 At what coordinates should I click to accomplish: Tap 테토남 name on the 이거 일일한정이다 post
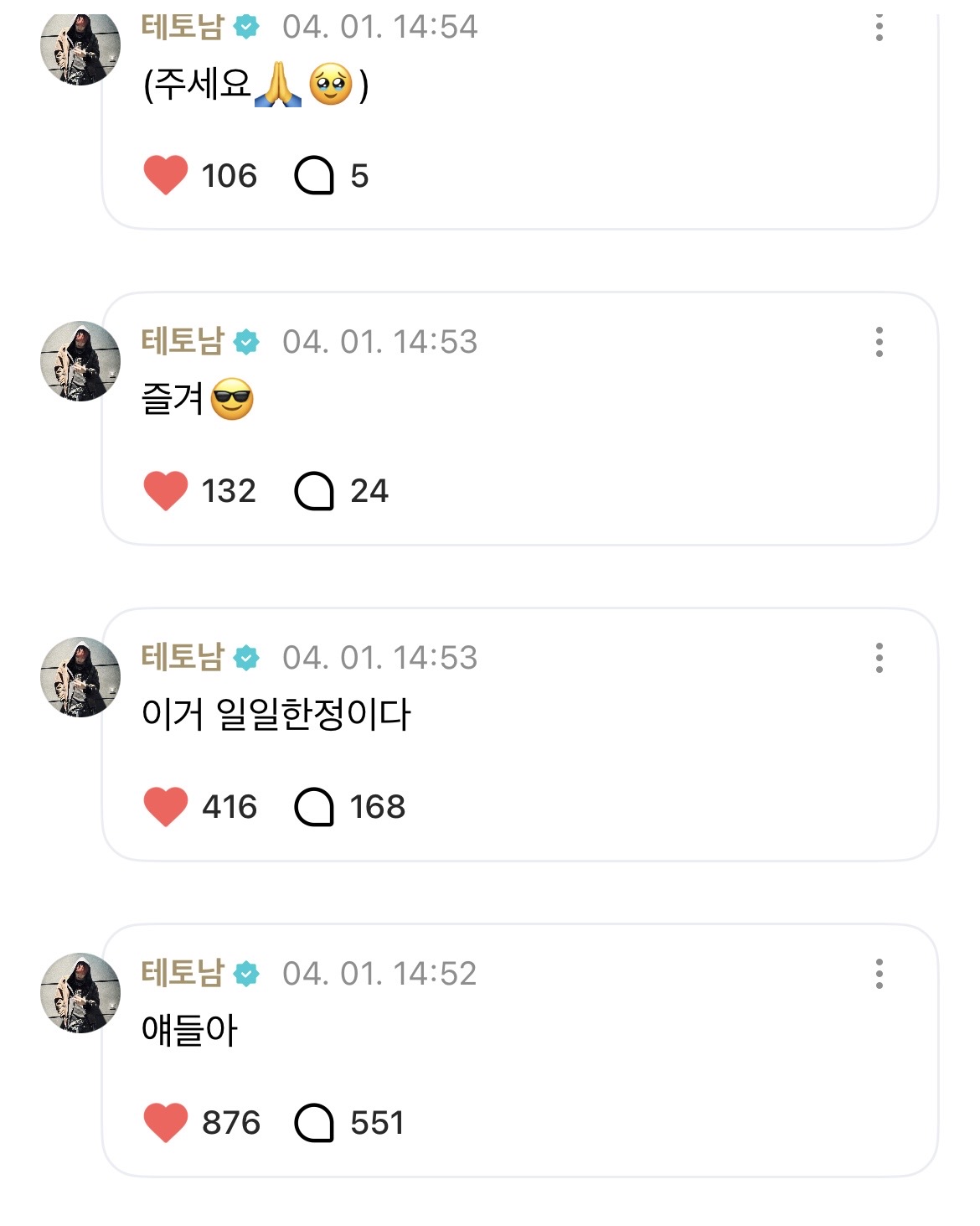(x=183, y=657)
